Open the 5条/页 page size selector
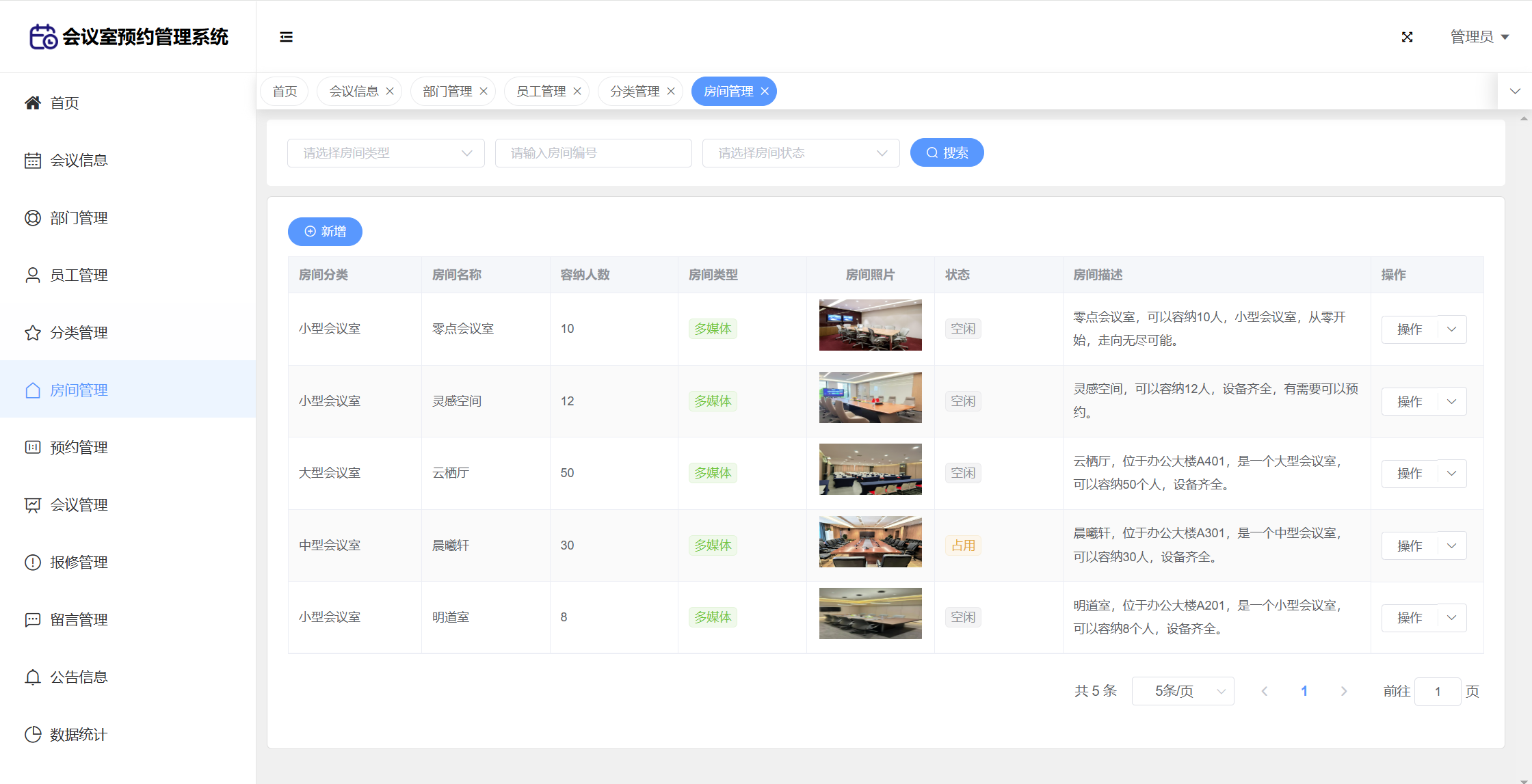The height and width of the screenshot is (784, 1532). point(1183,691)
